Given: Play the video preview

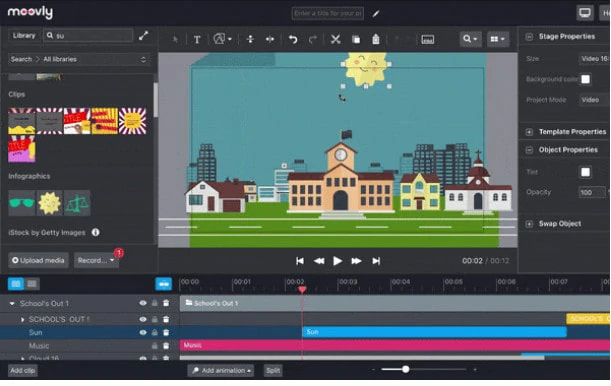Looking at the screenshot, I should coord(337,261).
